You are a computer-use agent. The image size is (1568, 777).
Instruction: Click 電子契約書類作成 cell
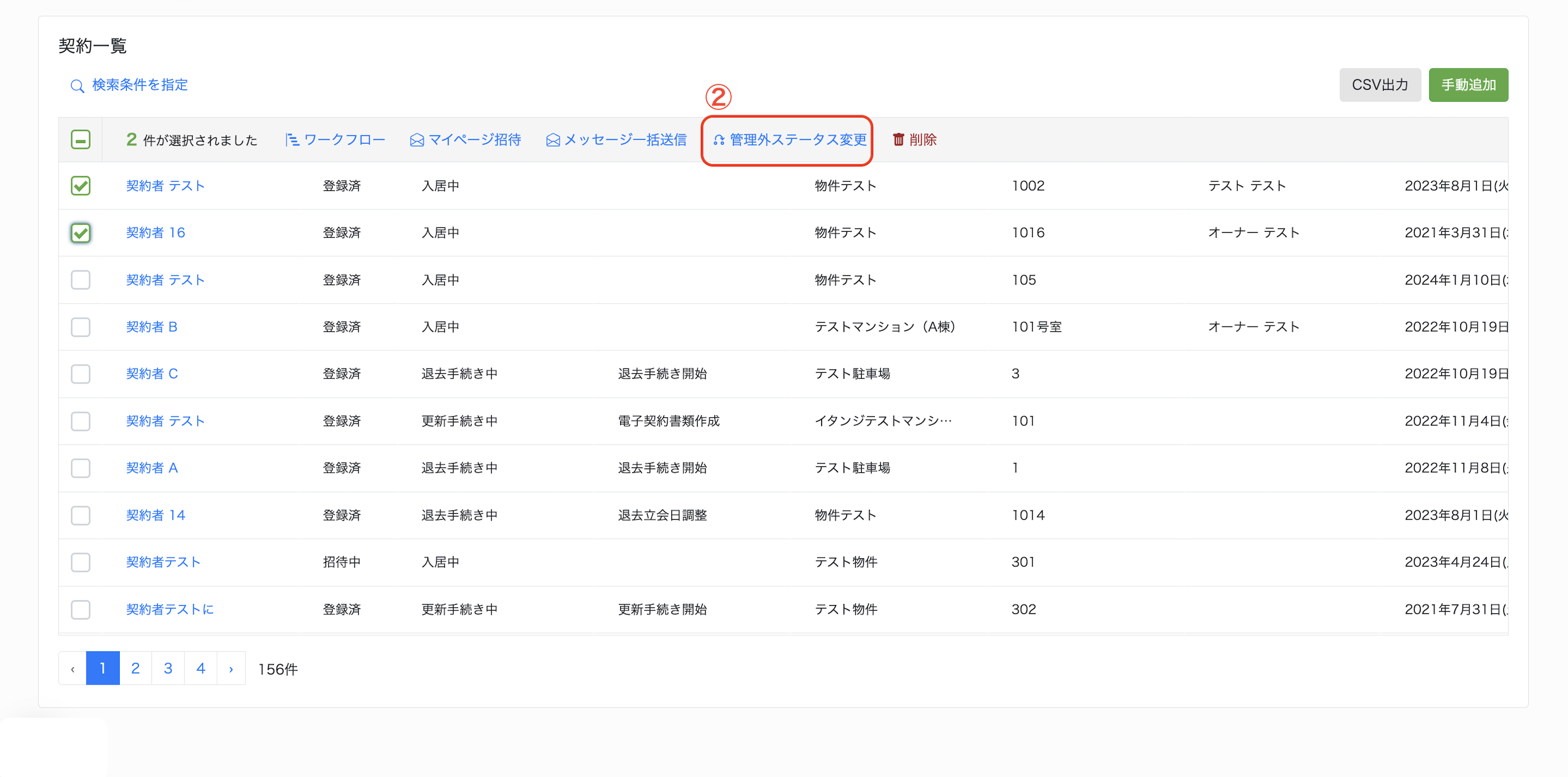669,421
